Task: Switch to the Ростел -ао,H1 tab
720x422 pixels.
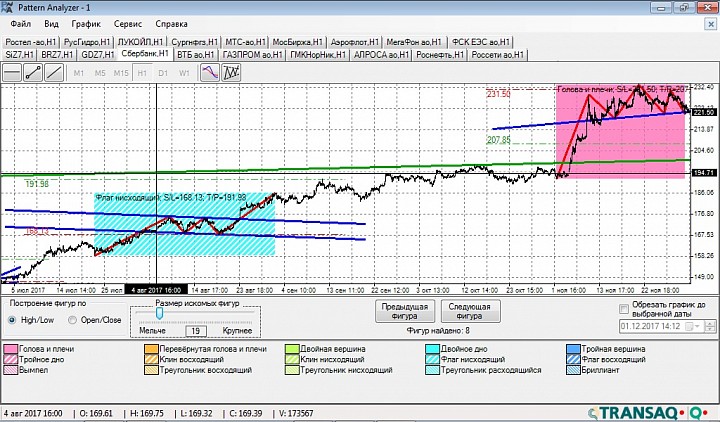Action: (31, 42)
